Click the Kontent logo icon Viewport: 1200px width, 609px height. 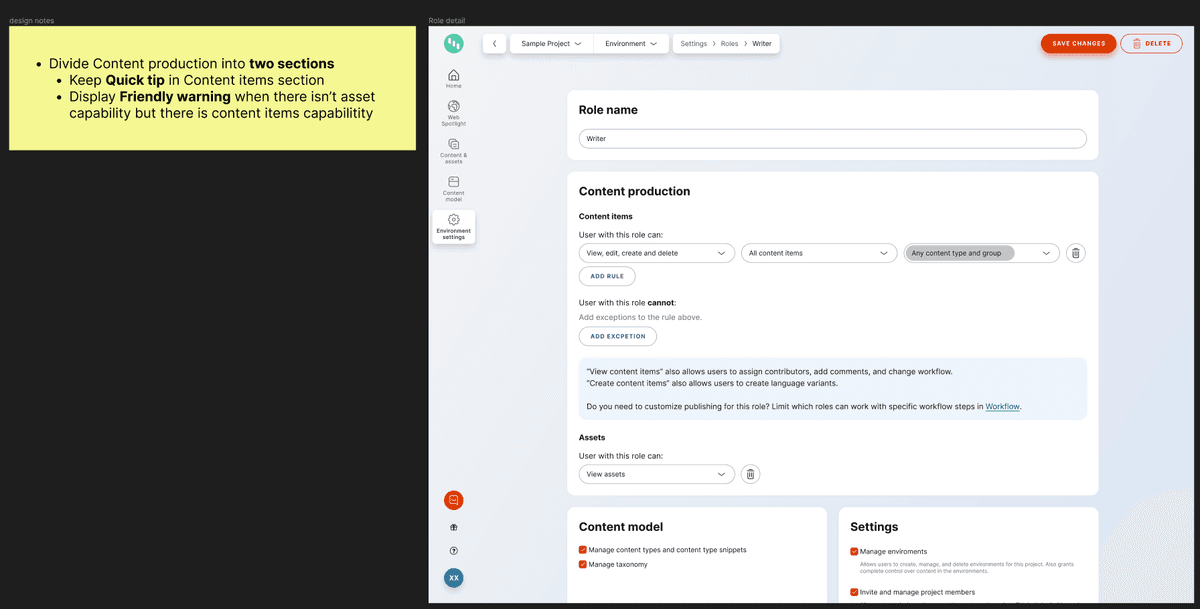pos(454,43)
